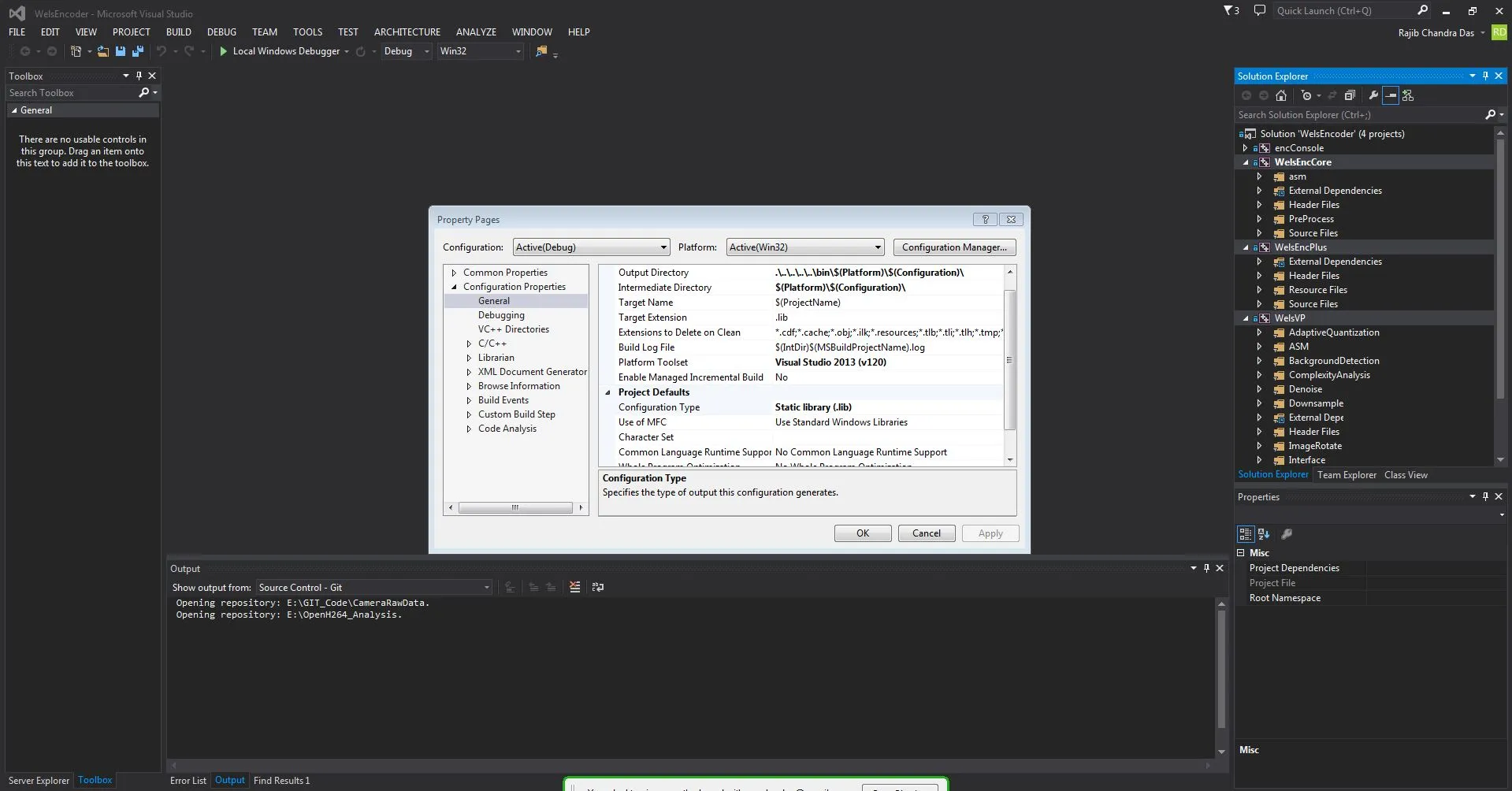Click the Apply button in Property Pages
The height and width of the screenshot is (791, 1512).
pos(990,533)
